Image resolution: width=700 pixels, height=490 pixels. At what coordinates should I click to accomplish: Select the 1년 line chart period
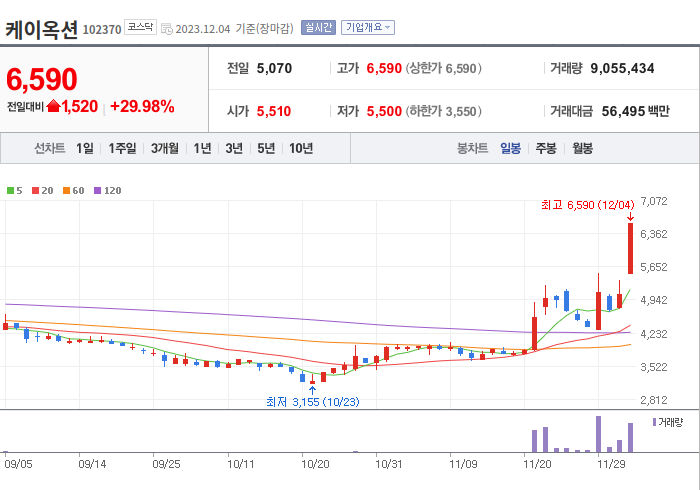[x=202, y=148]
